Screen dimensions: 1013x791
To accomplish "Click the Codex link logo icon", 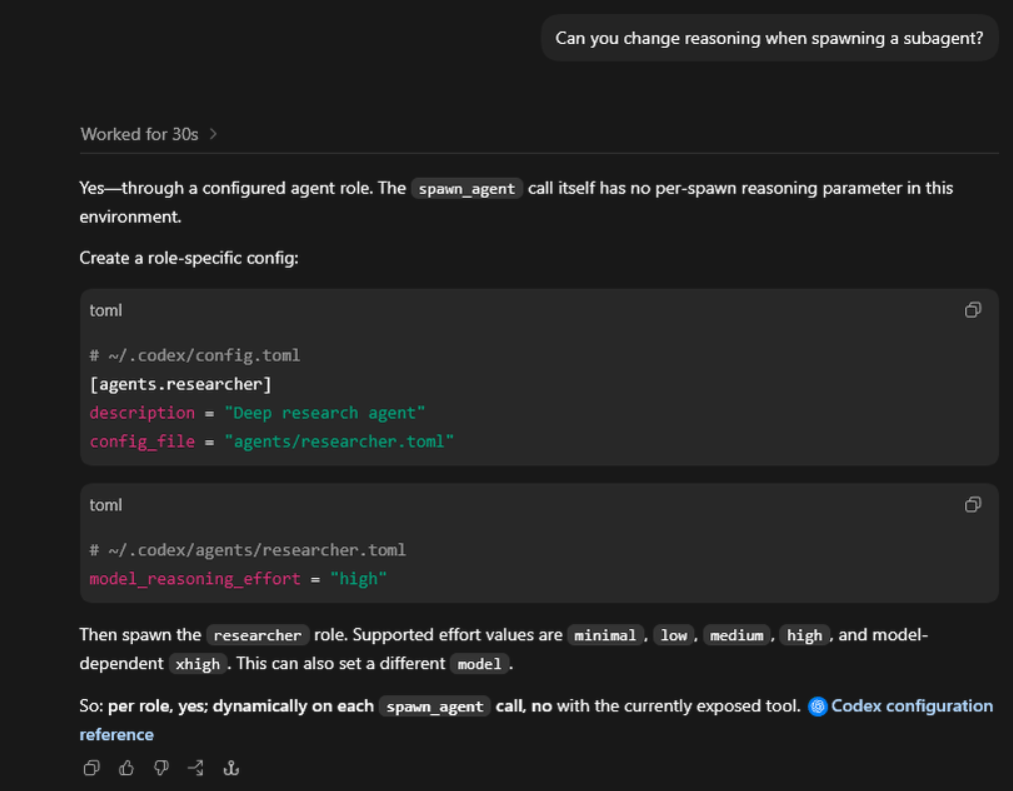I will [817, 706].
